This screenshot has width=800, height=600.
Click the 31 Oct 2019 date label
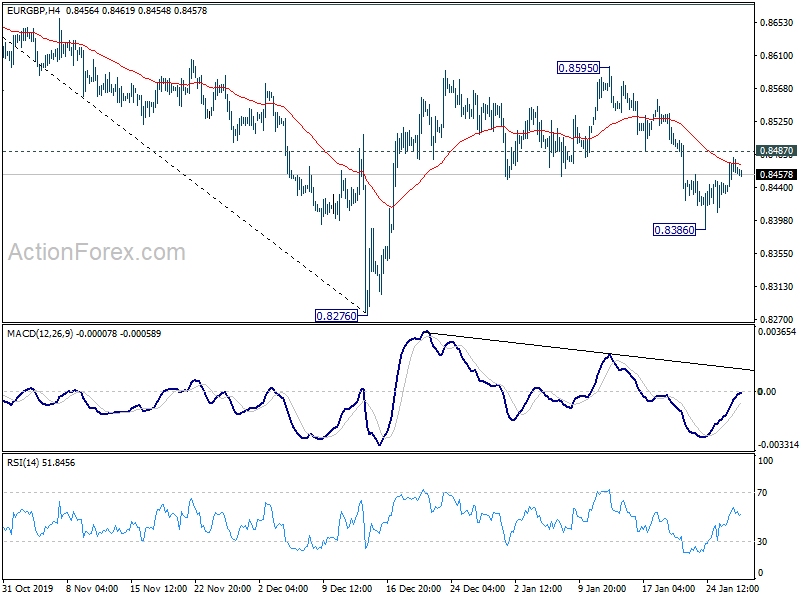(28, 589)
